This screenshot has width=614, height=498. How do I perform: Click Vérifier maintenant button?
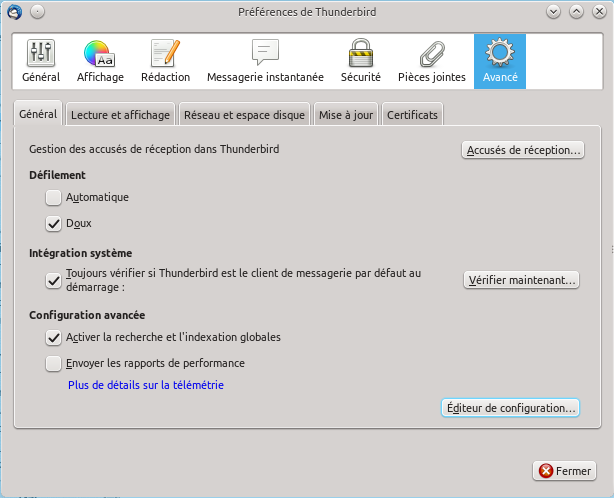[x=521, y=280]
